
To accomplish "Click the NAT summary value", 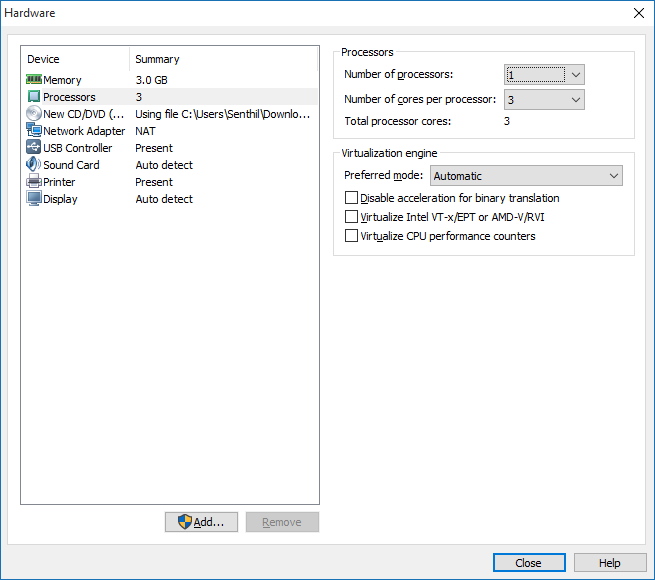I will pyautogui.click(x=145, y=131).
